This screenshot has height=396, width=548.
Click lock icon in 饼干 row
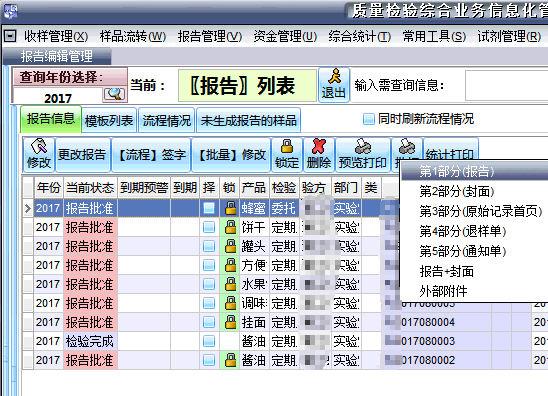(x=230, y=227)
